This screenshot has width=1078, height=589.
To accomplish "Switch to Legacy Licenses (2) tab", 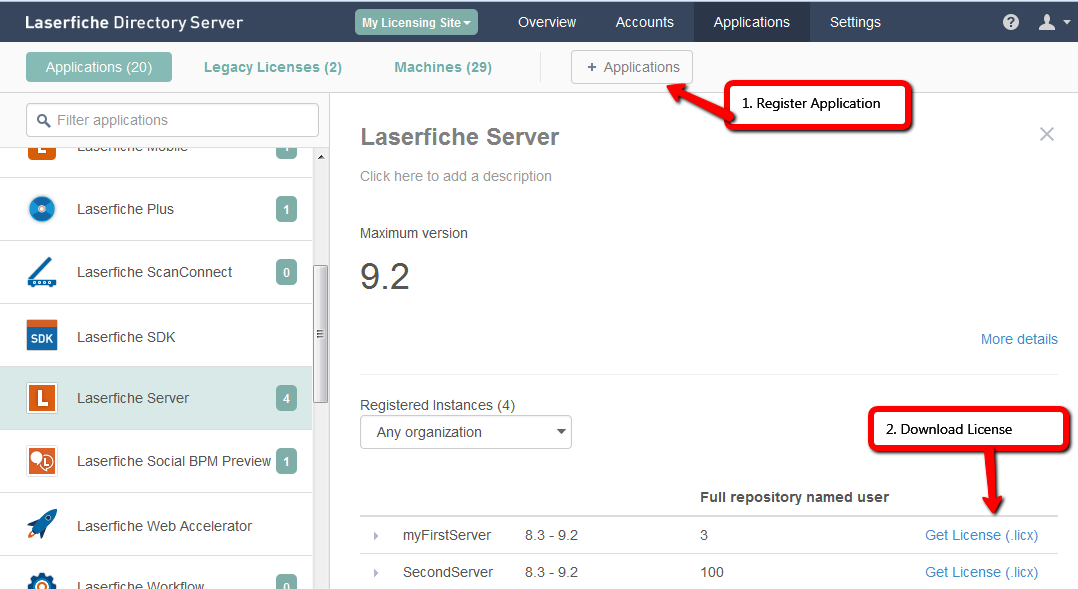I will pyautogui.click(x=273, y=67).
